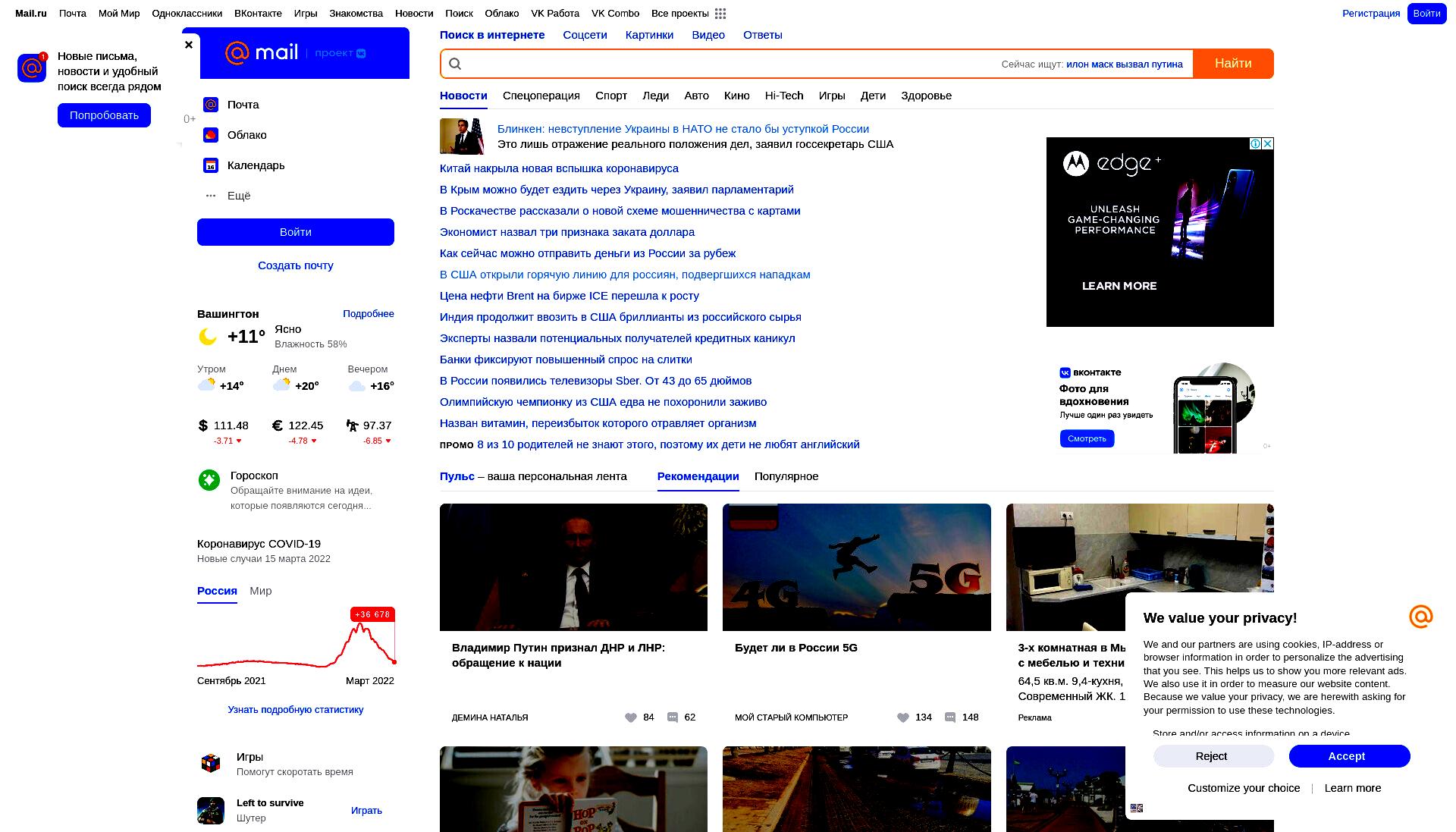Click the Left to survive game icon
Image resolution: width=1456 pixels, height=832 pixels.
point(211,810)
